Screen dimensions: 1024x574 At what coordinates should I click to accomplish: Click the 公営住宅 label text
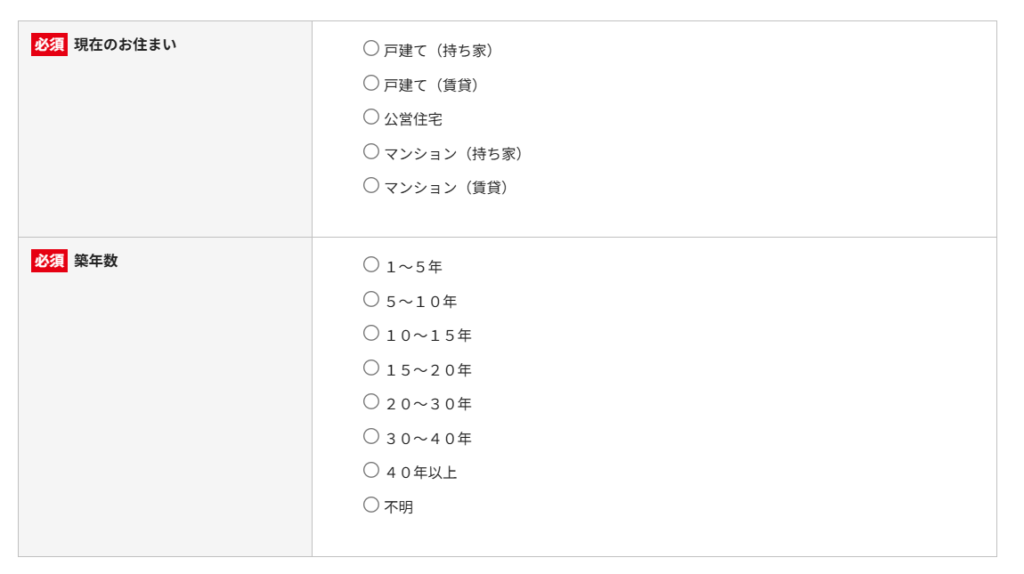[x=413, y=119]
